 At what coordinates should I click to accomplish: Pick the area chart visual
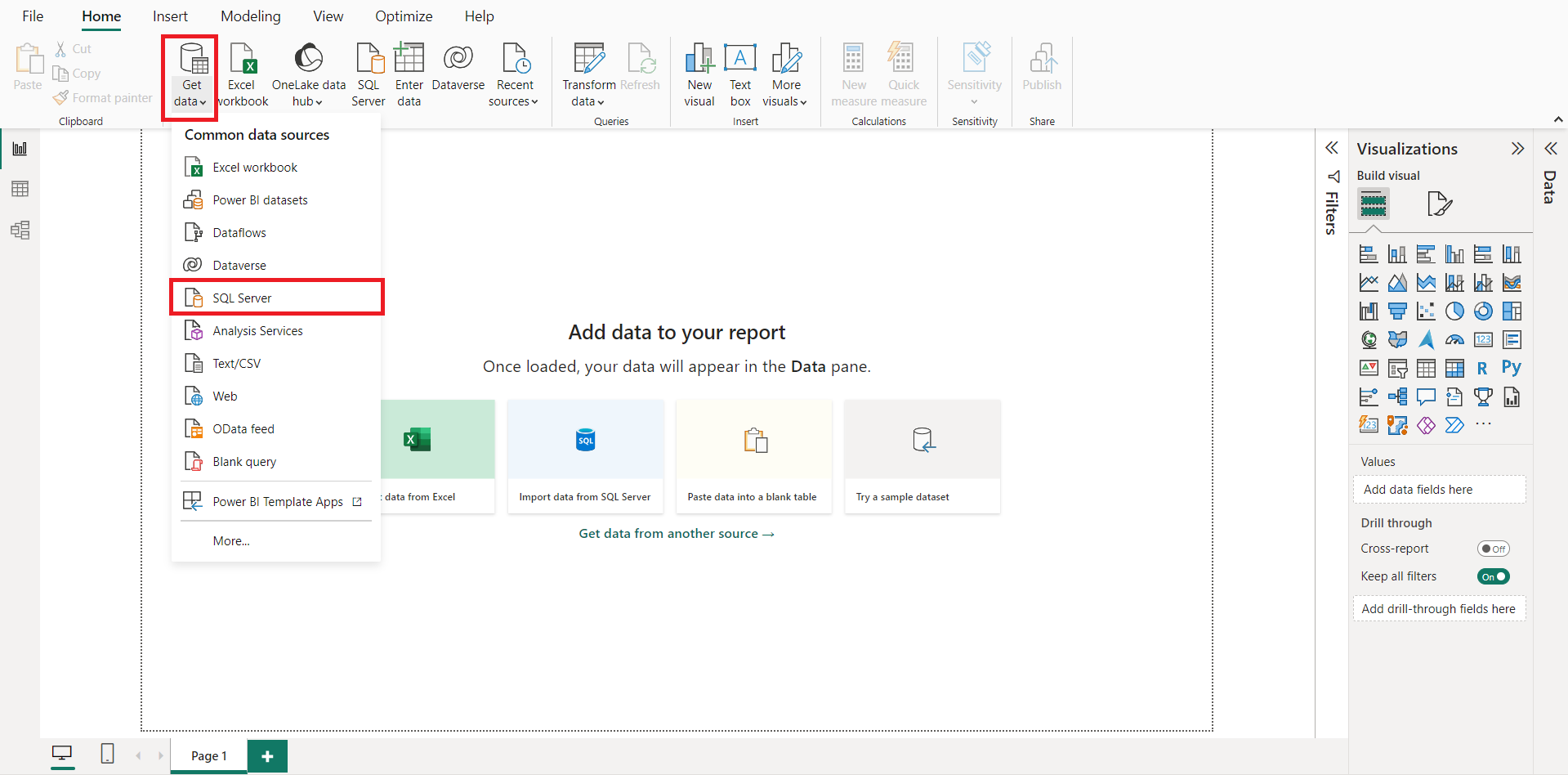pos(1397,283)
